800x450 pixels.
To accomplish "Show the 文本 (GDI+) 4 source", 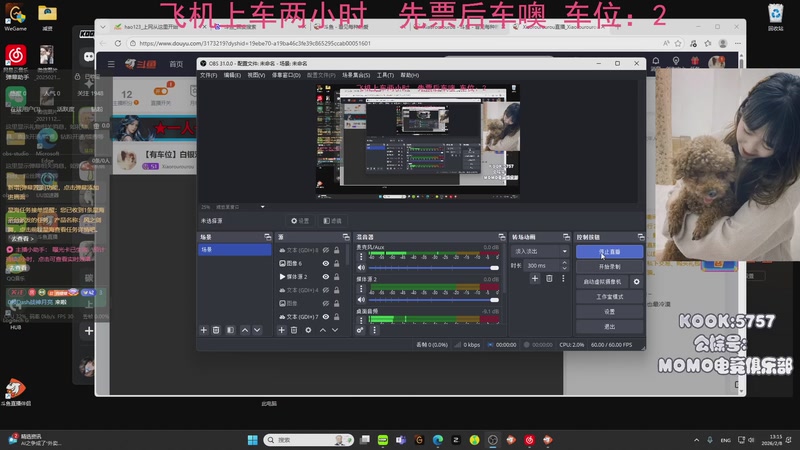I will (x=326, y=290).
